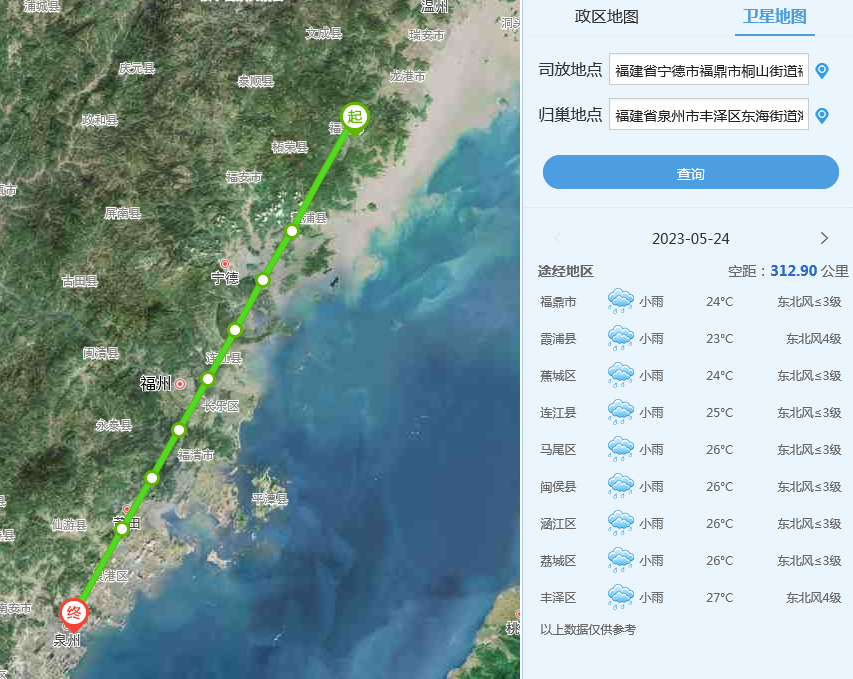Click the red end marker 终 on map
The image size is (853, 679).
point(74,611)
